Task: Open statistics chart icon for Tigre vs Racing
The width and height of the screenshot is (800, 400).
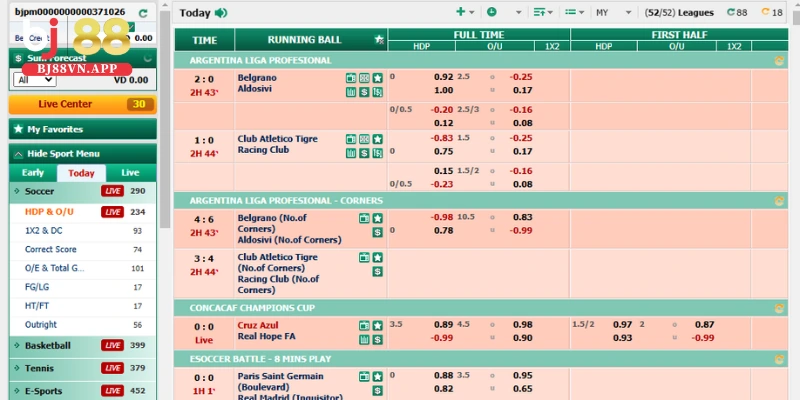Action: click(351, 153)
